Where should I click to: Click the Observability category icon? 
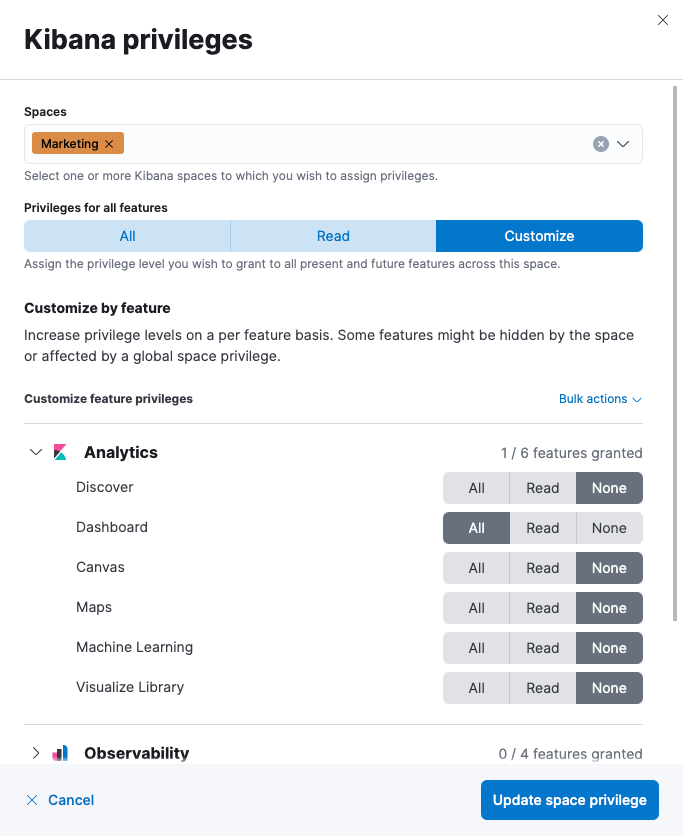(x=61, y=753)
